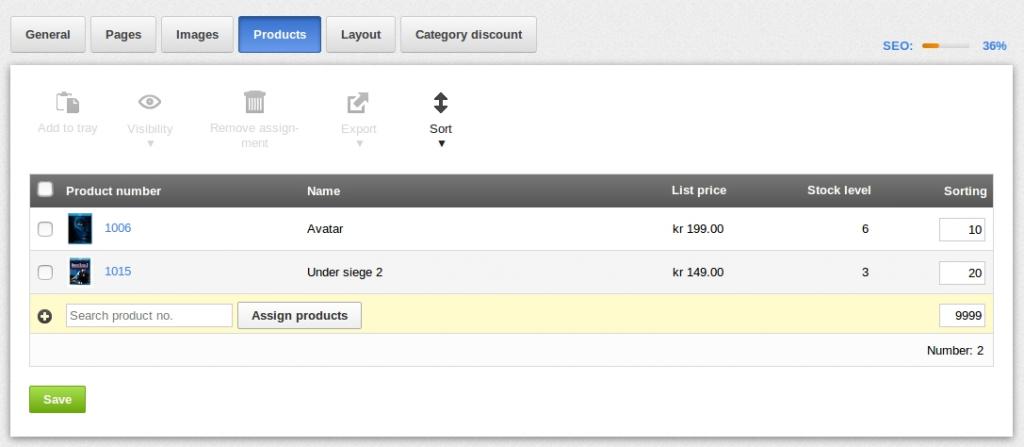Viewport: 1024px width, 447px height.
Task: Click the Search product no. field
Action: click(x=149, y=316)
